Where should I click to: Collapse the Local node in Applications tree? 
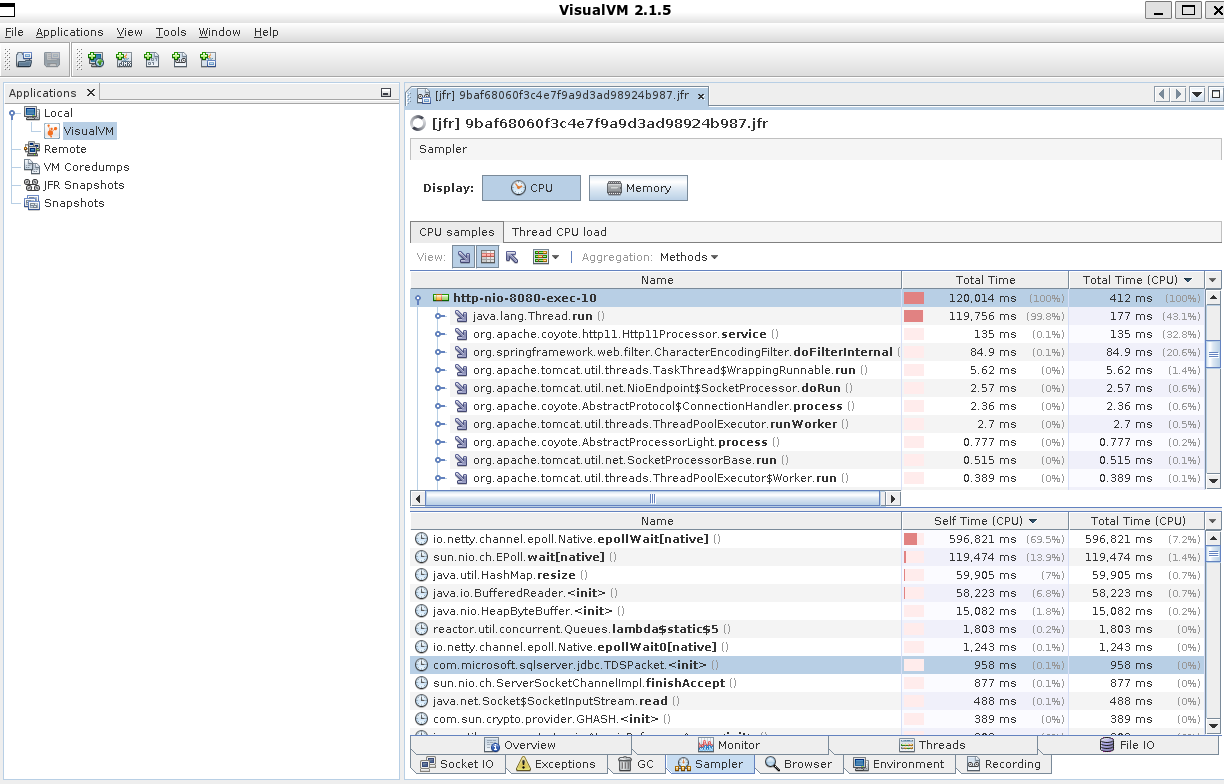pos(12,113)
